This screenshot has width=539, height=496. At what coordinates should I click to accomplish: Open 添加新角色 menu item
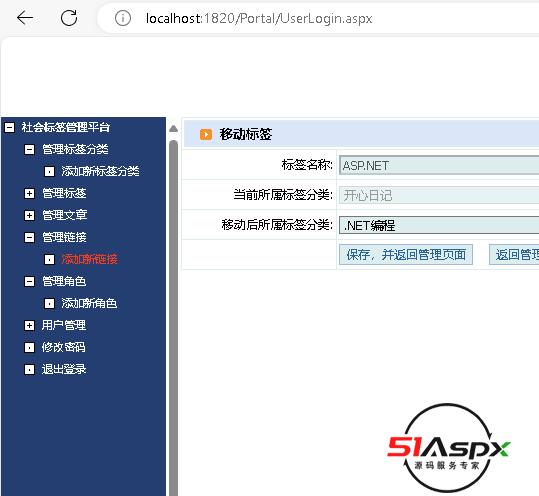point(89,303)
